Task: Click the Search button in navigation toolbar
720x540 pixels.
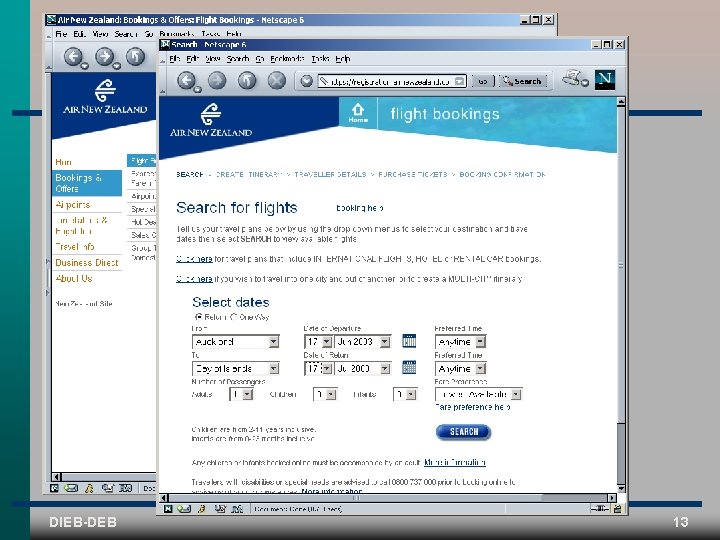Action: coord(523,81)
